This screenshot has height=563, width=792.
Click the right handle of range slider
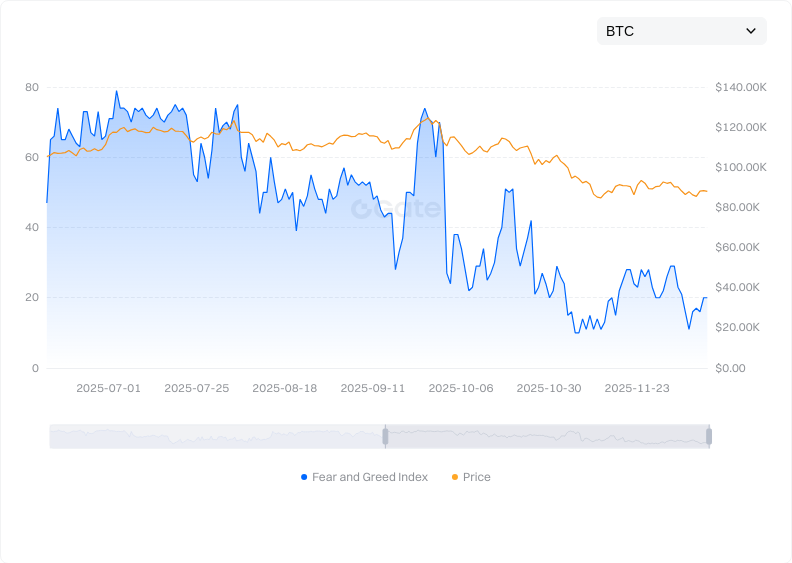[709, 436]
